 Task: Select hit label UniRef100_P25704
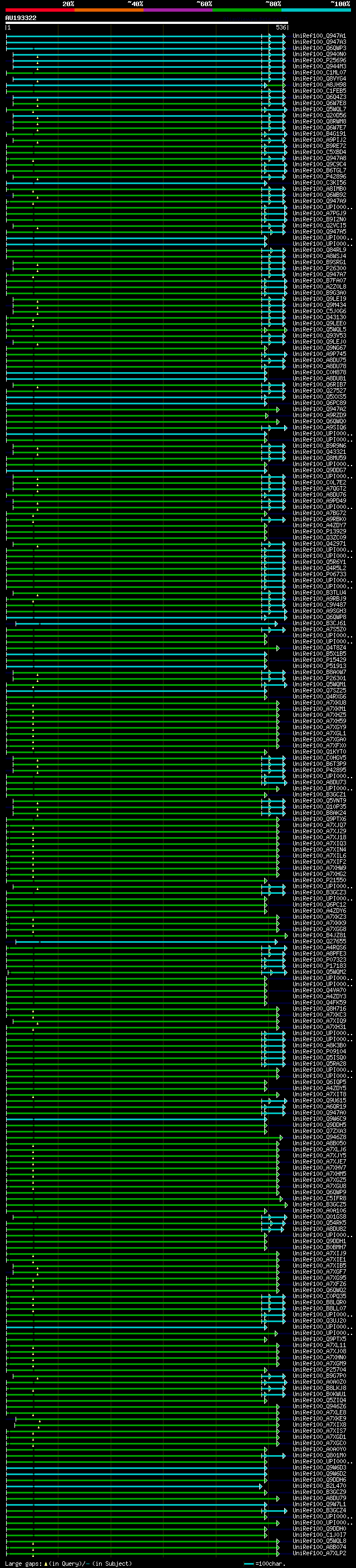click(319, 1369)
